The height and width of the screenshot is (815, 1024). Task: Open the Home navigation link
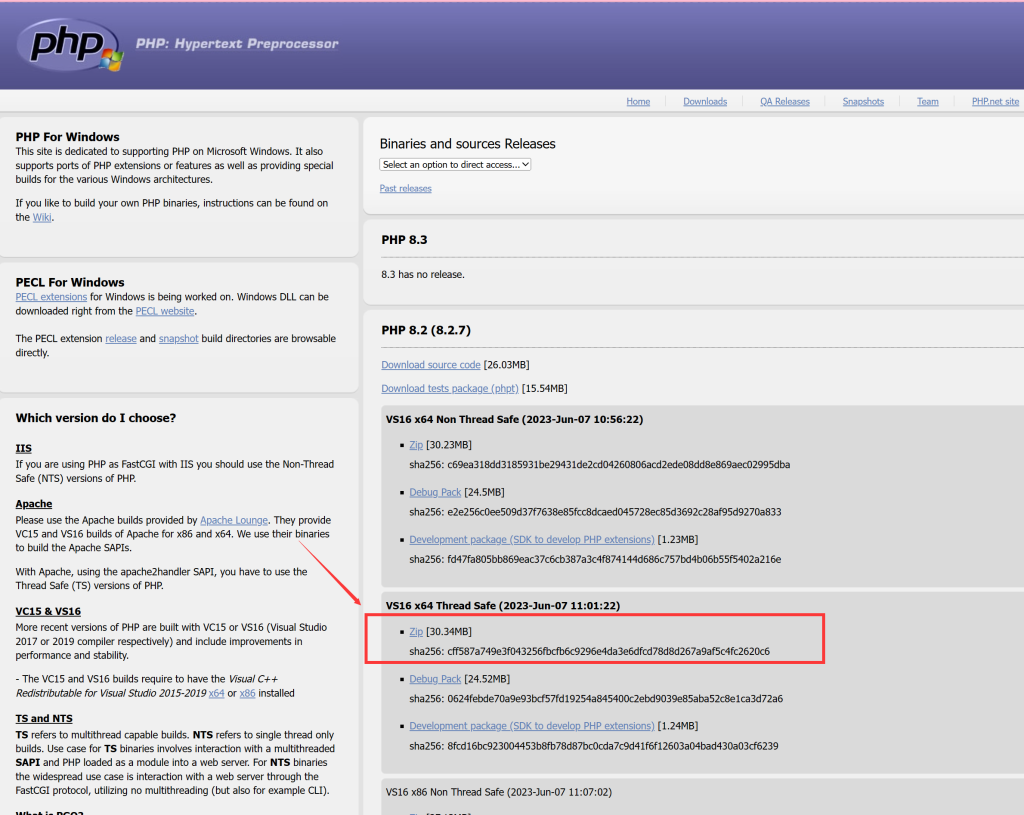pyautogui.click(x=638, y=101)
